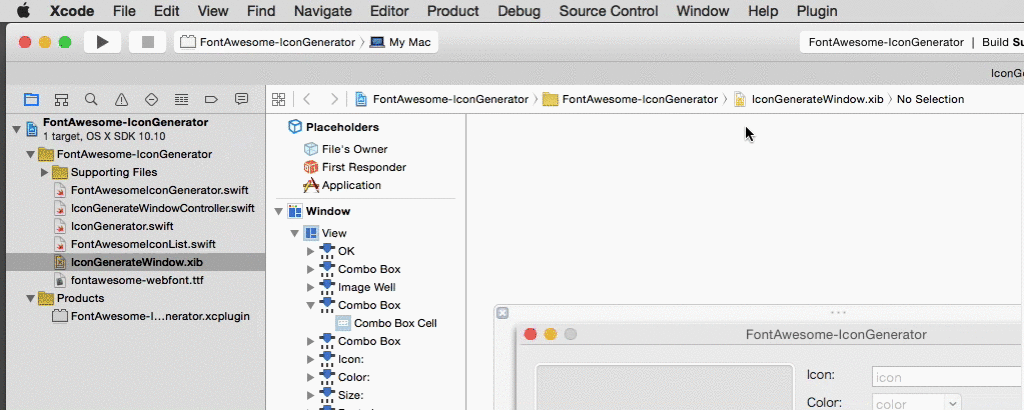Open the color combo box dropdown arrow
The image size is (1024, 410).
click(x=952, y=403)
